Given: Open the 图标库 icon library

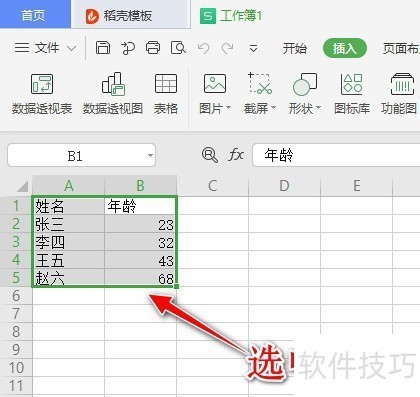Looking at the screenshot, I should tap(352, 94).
